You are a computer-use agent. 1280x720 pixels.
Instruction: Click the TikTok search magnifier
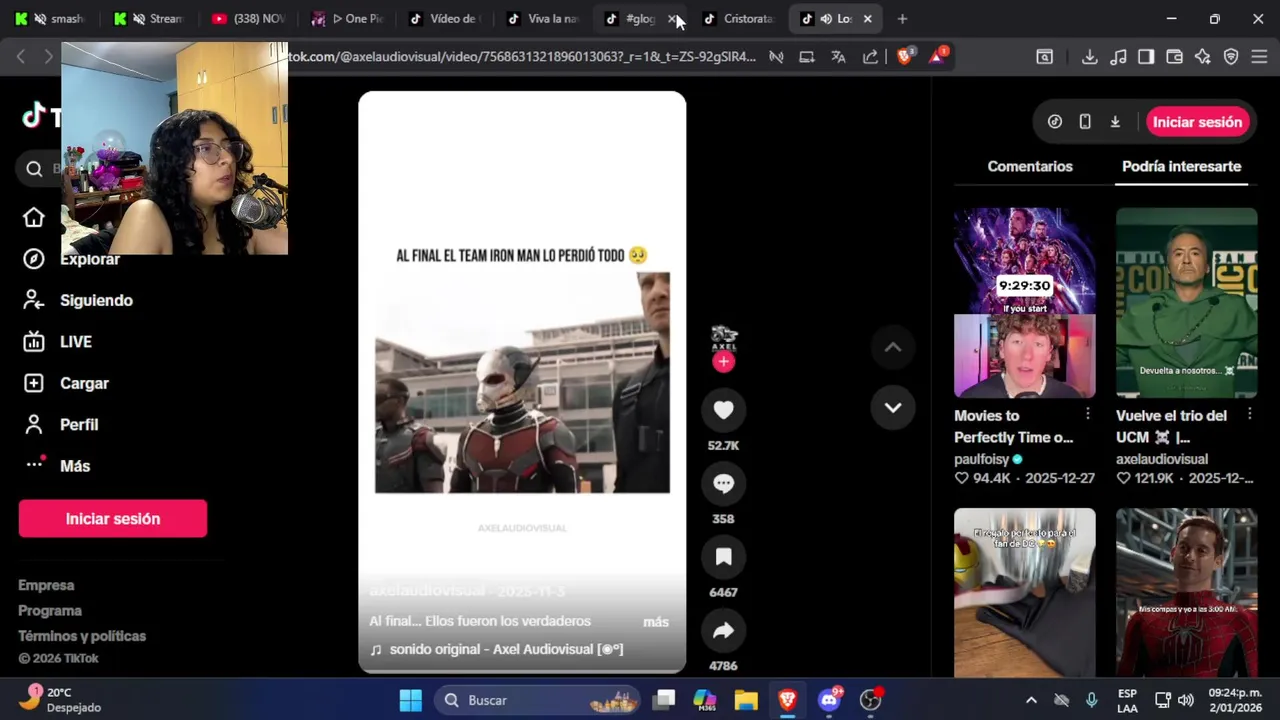[x=34, y=168]
